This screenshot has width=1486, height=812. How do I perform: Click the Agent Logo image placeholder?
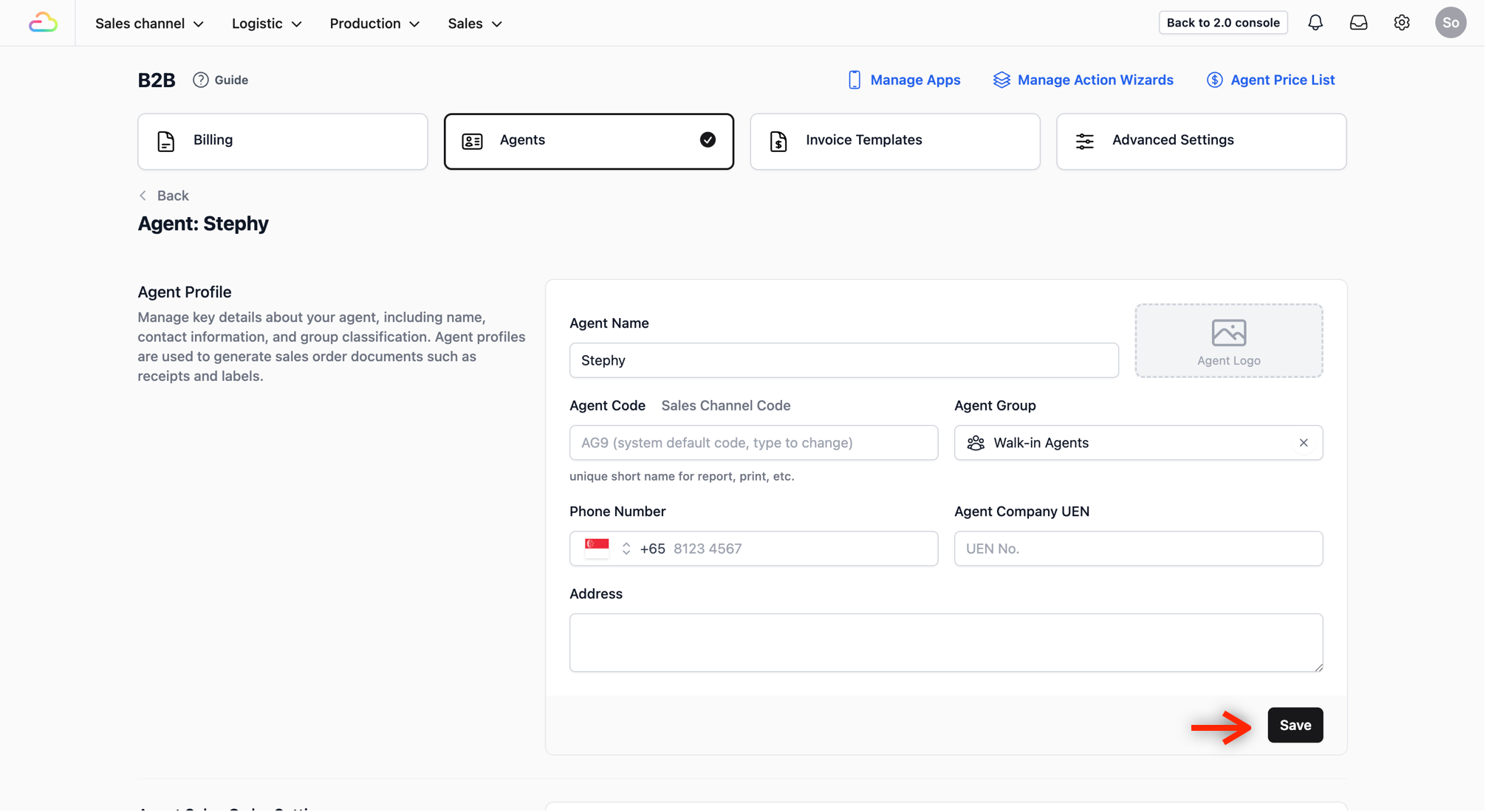point(1229,341)
